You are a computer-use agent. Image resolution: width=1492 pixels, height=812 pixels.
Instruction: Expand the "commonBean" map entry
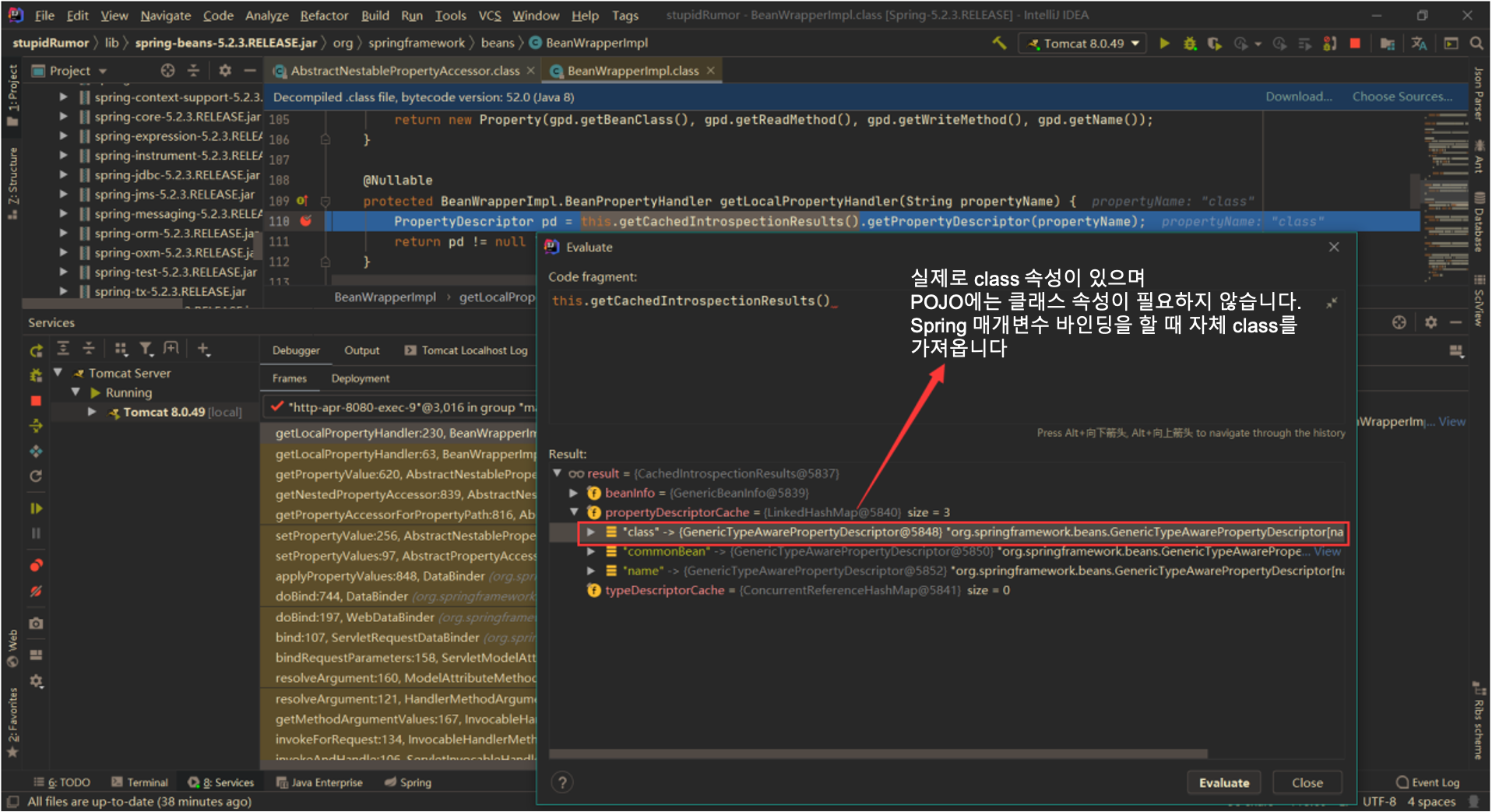click(591, 551)
